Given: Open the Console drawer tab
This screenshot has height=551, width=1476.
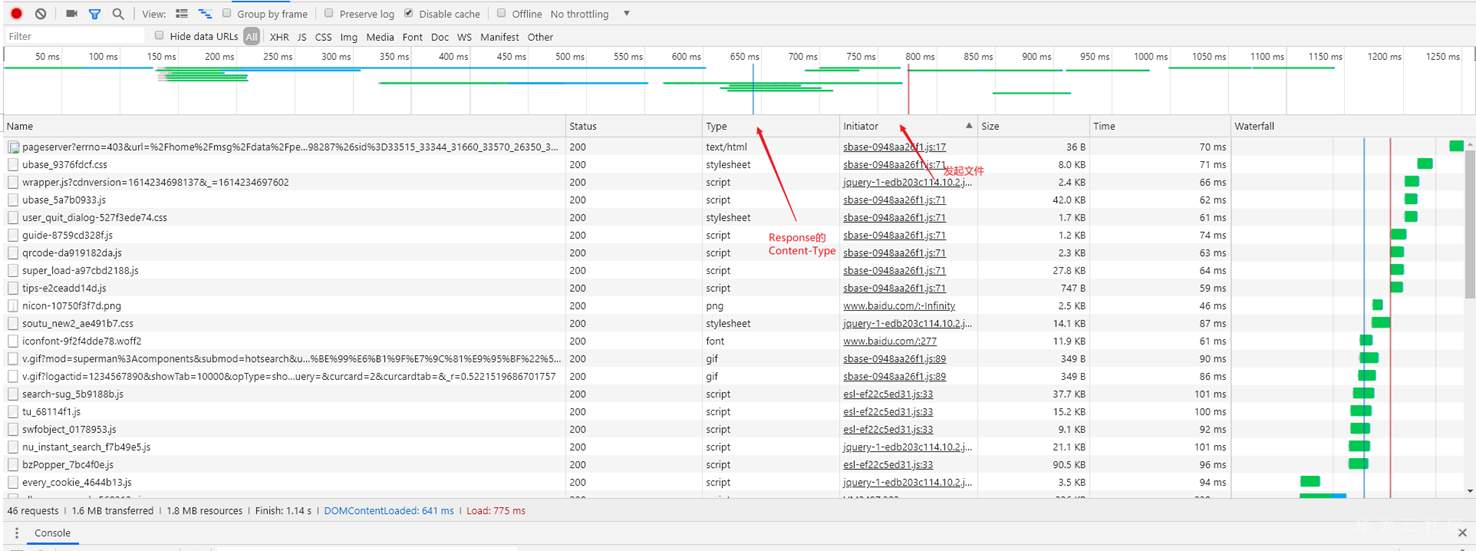Looking at the screenshot, I should point(53,533).
